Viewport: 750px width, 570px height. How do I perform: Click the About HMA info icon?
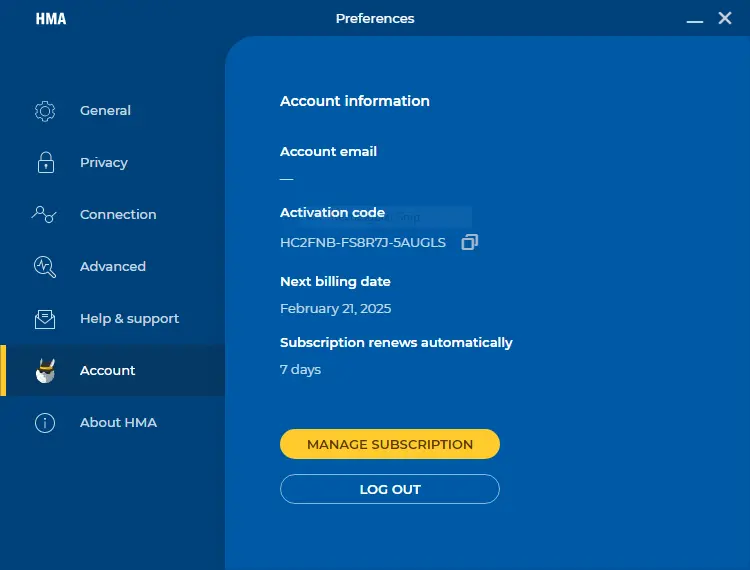[x=45, y=423]
